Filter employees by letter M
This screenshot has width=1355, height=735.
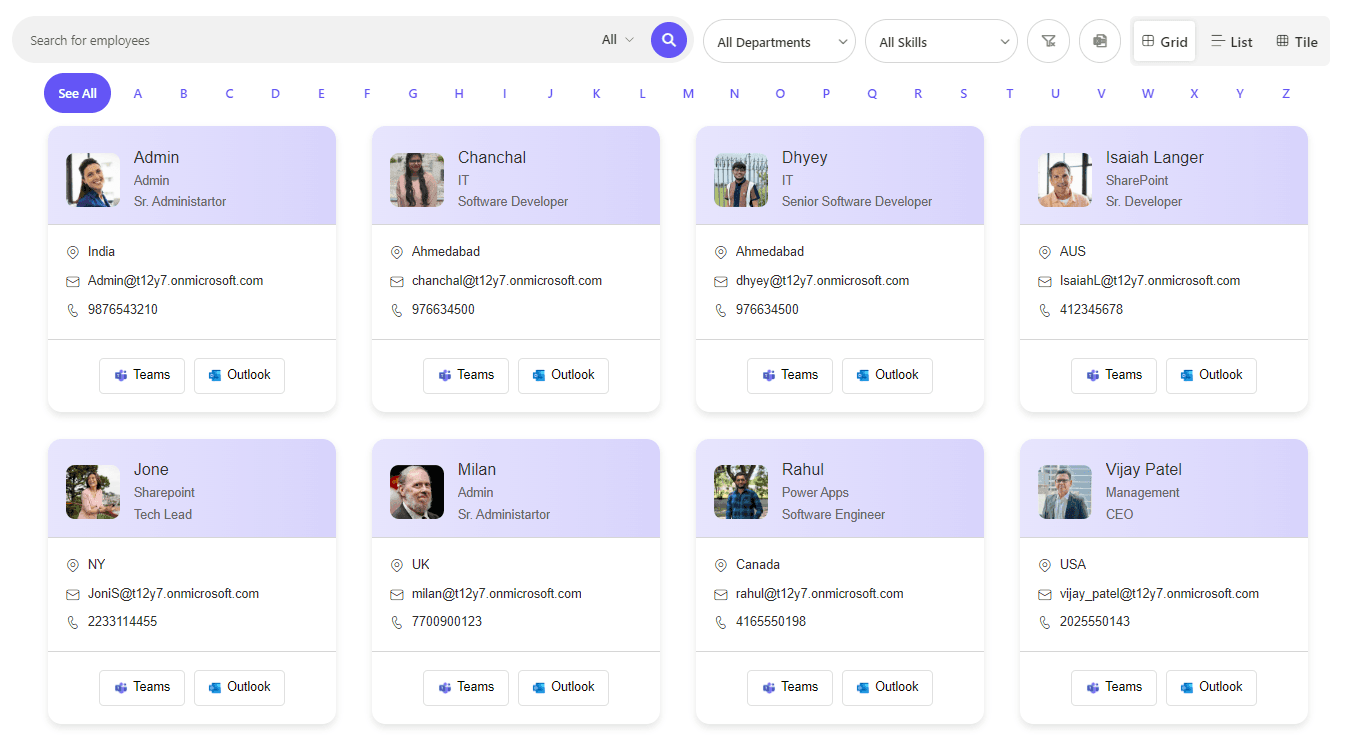688,94
